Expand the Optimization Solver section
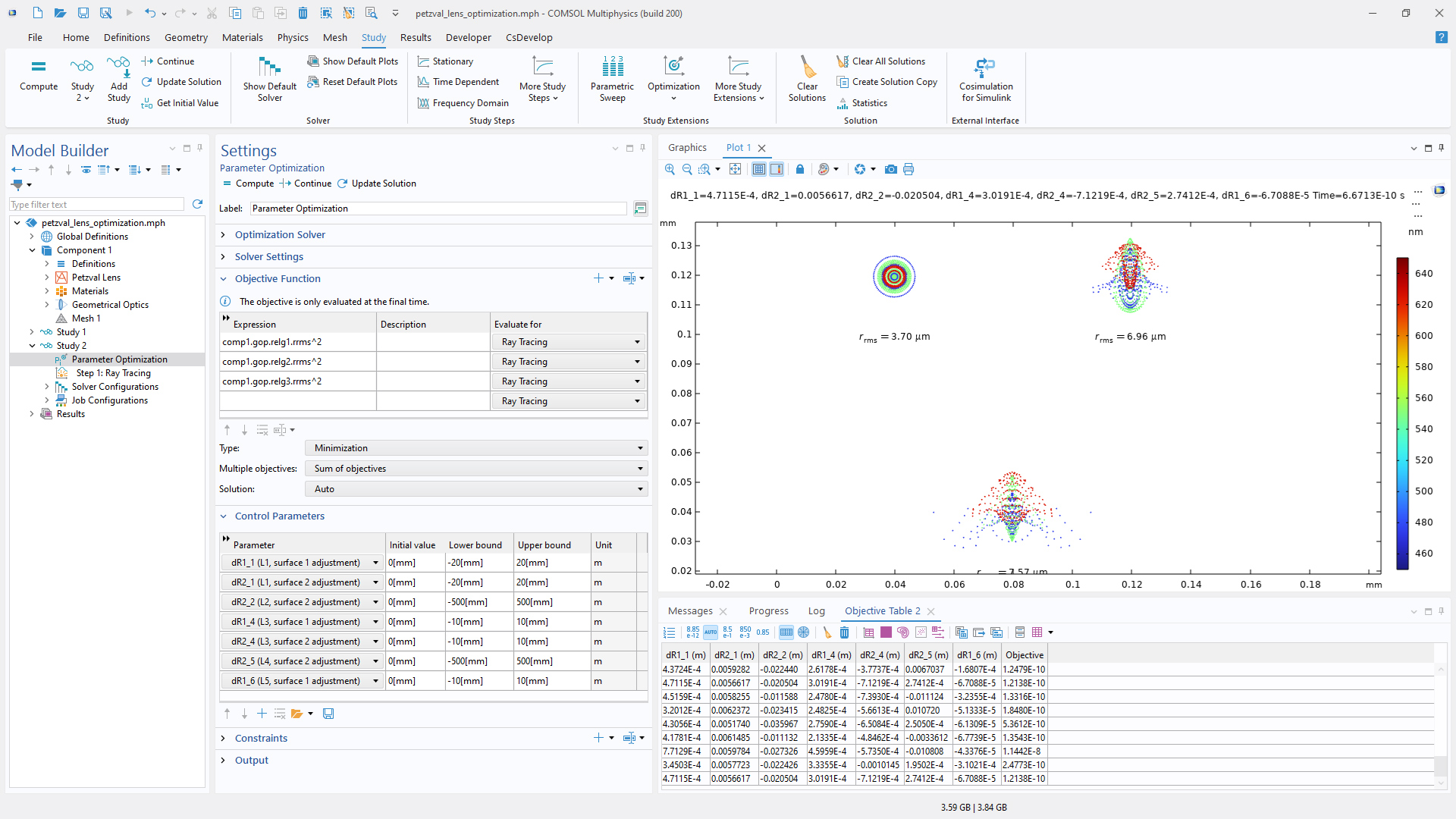The height and width of the screenshot is (819, 1456). [x=280, y=235]
